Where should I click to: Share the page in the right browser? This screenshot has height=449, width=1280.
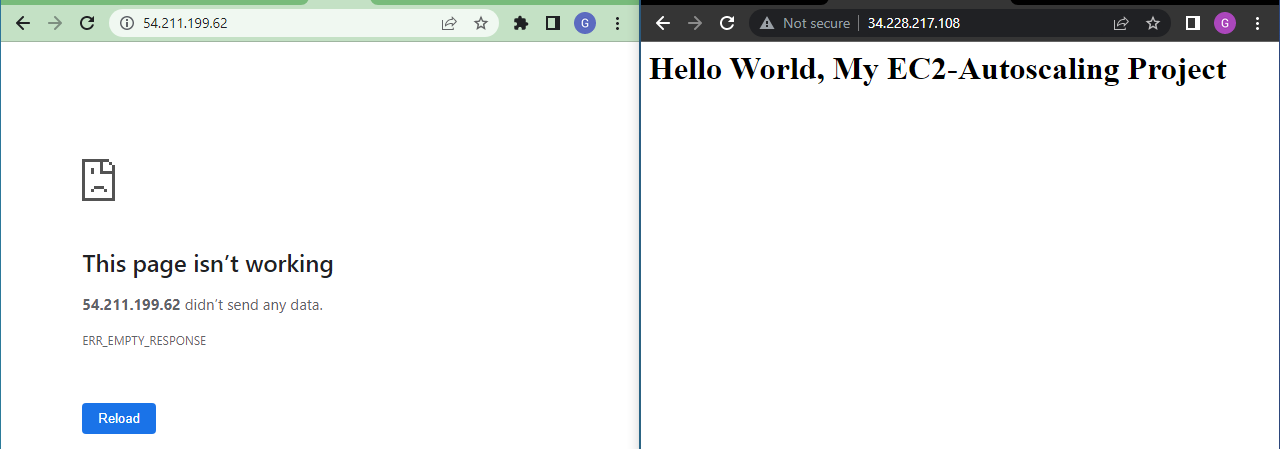(x=1122, y=23)
